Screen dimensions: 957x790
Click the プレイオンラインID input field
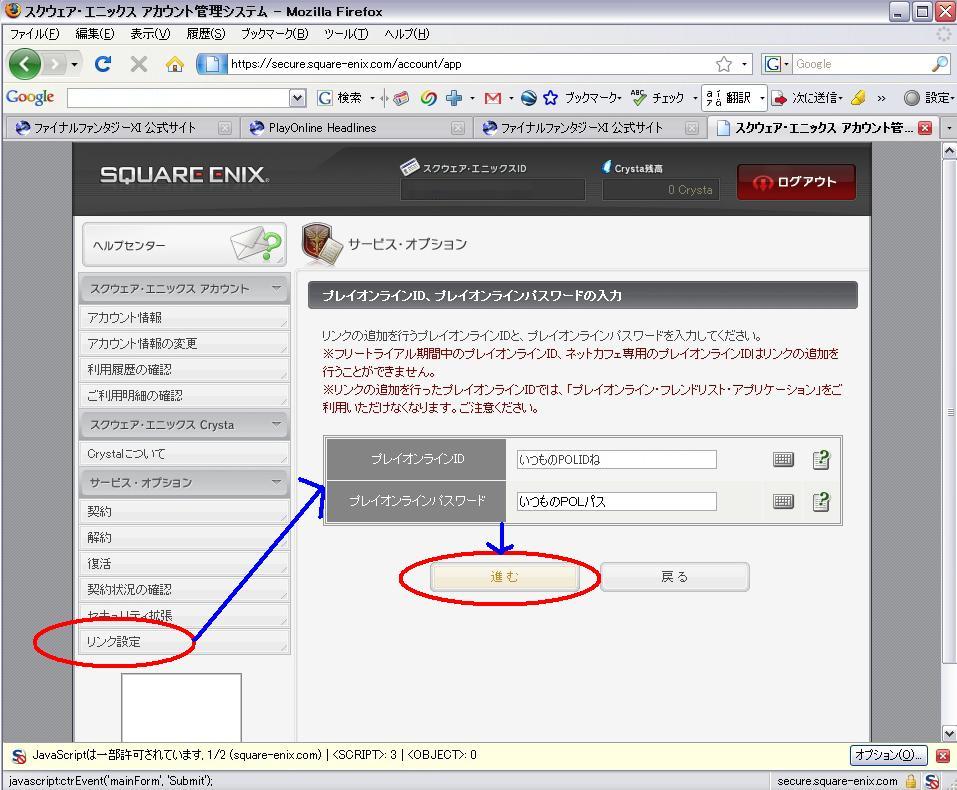(x=616, y=459)
